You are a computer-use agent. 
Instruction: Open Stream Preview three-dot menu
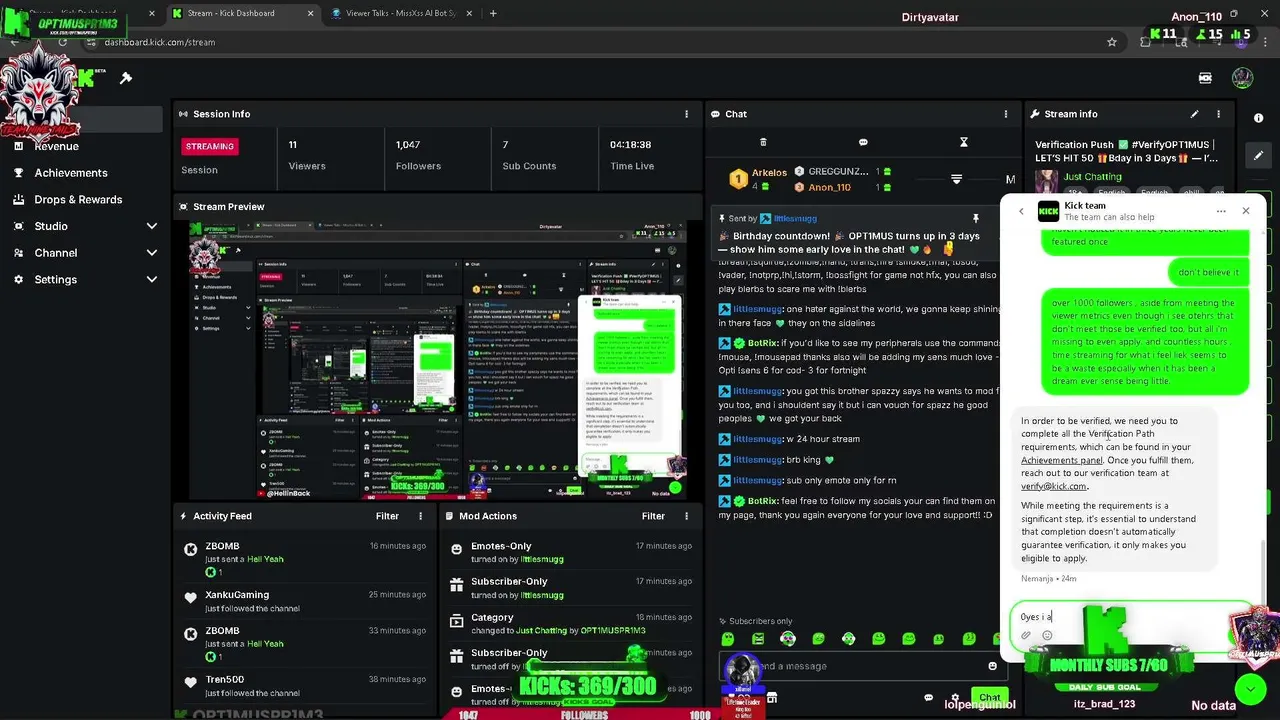(686, 207)
